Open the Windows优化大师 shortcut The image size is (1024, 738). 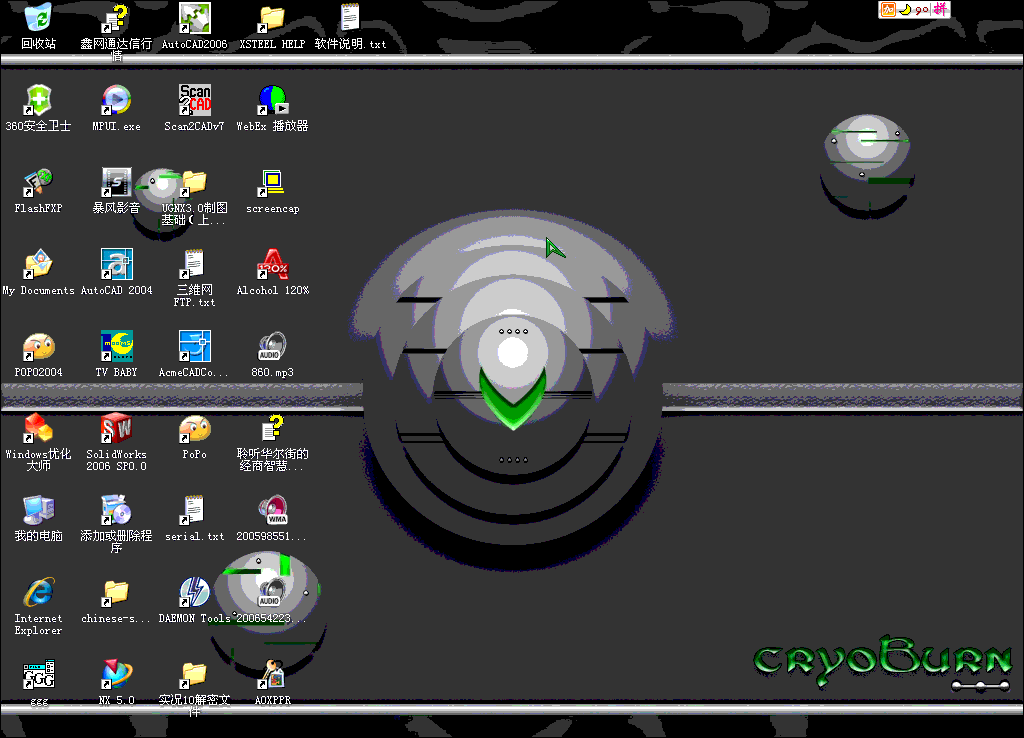click(x=39, y=428)
